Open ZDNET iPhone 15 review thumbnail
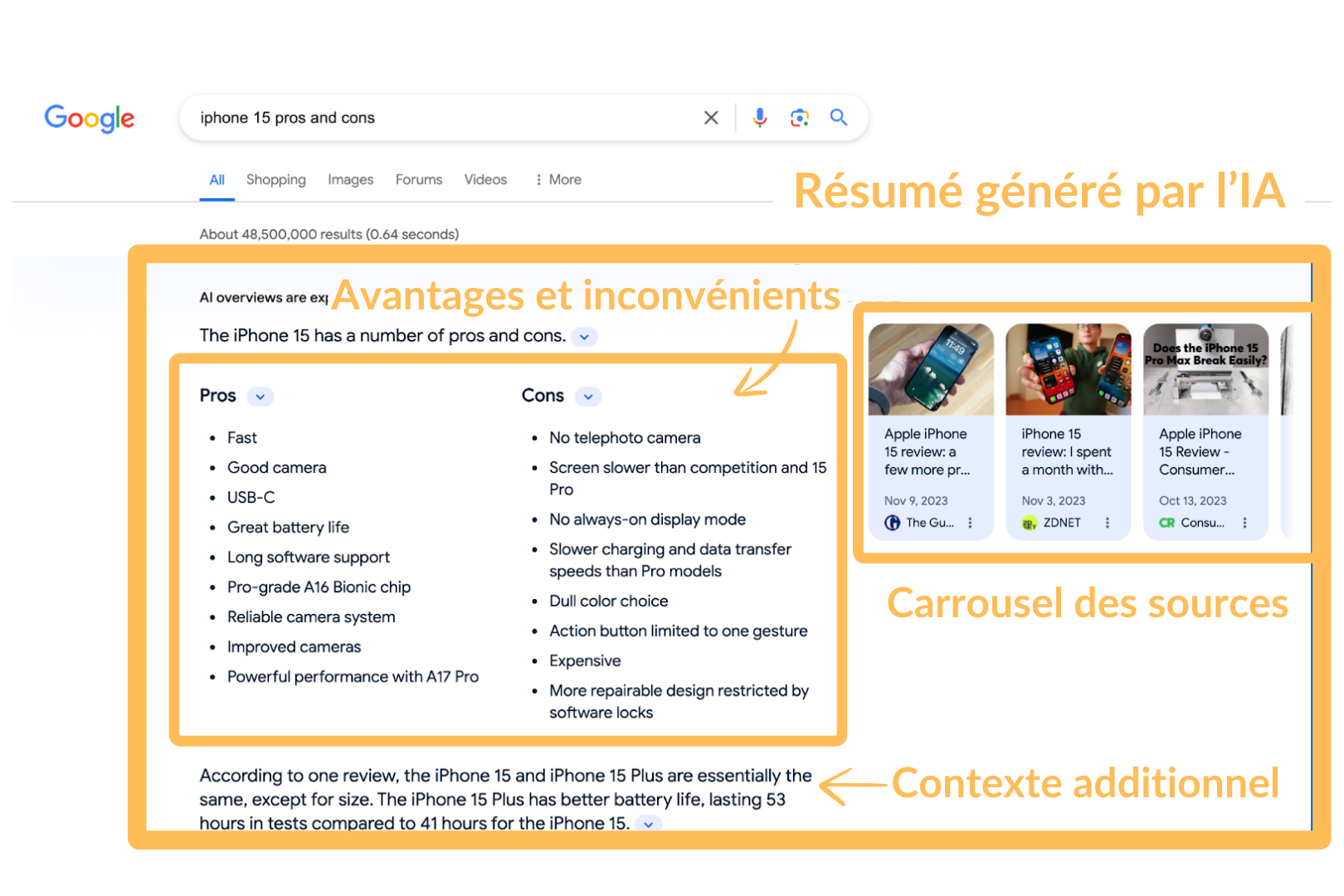 (1069, 369)
